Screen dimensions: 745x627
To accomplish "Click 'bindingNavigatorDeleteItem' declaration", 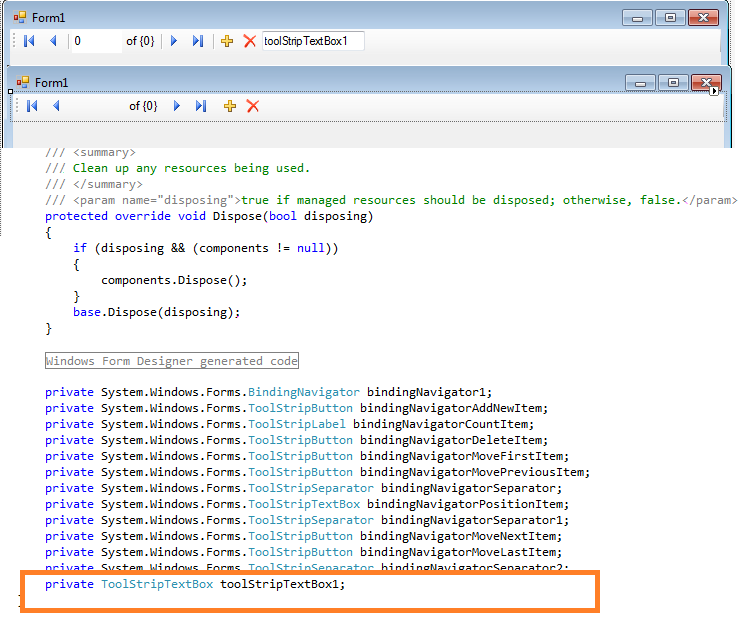I will [296, 440].
